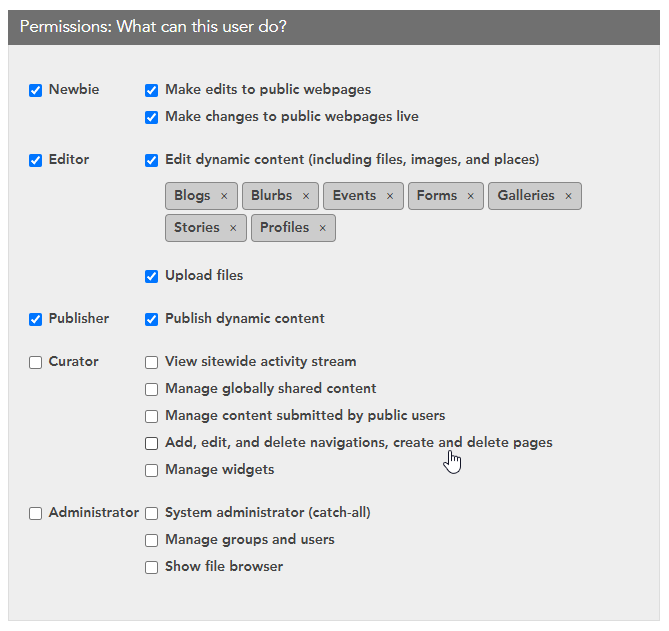Viewport: 669px width, 631px height.
Task: Uncheck the Editor role checkbox
Action: (x=35, y=160)
